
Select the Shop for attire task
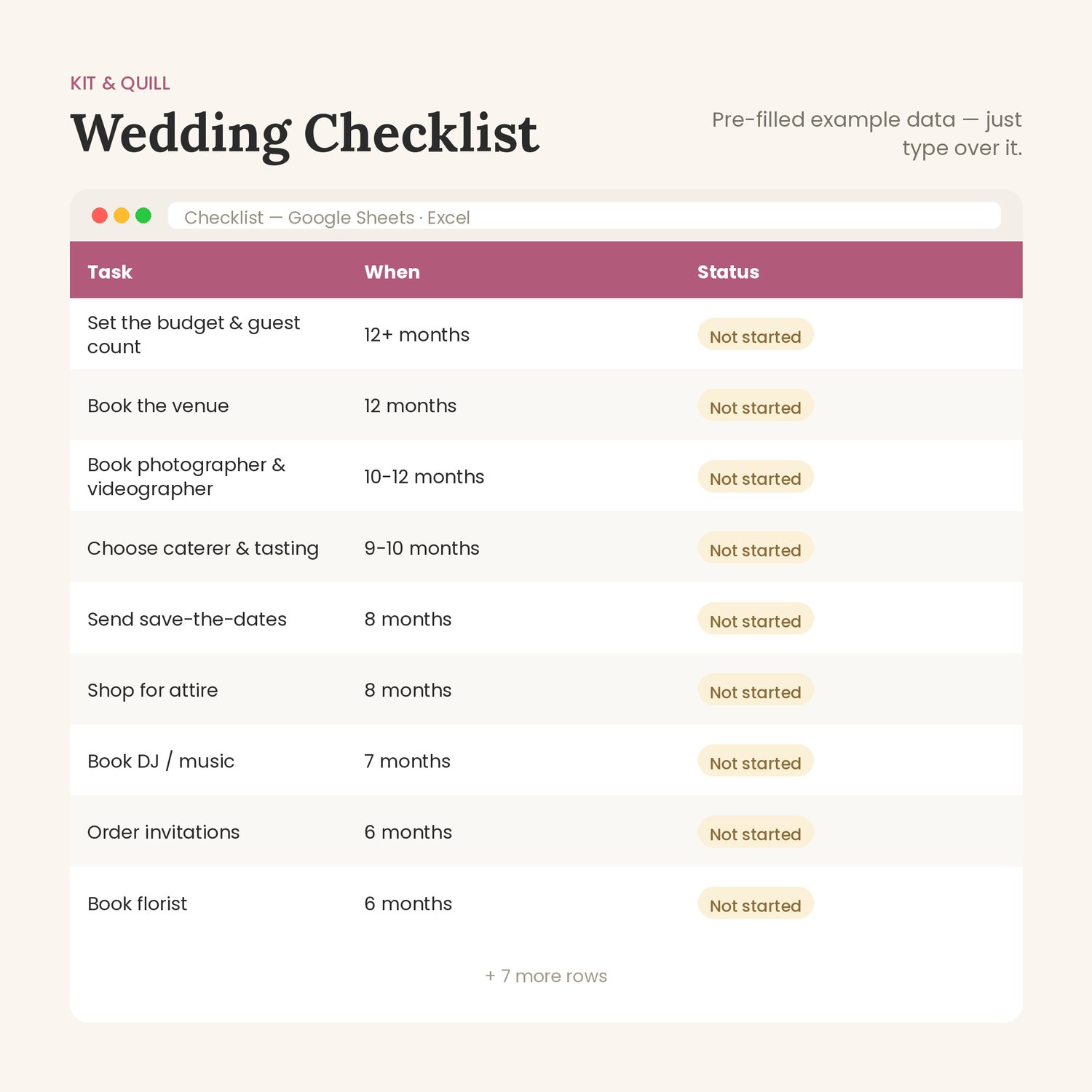[x=153, y=690]
